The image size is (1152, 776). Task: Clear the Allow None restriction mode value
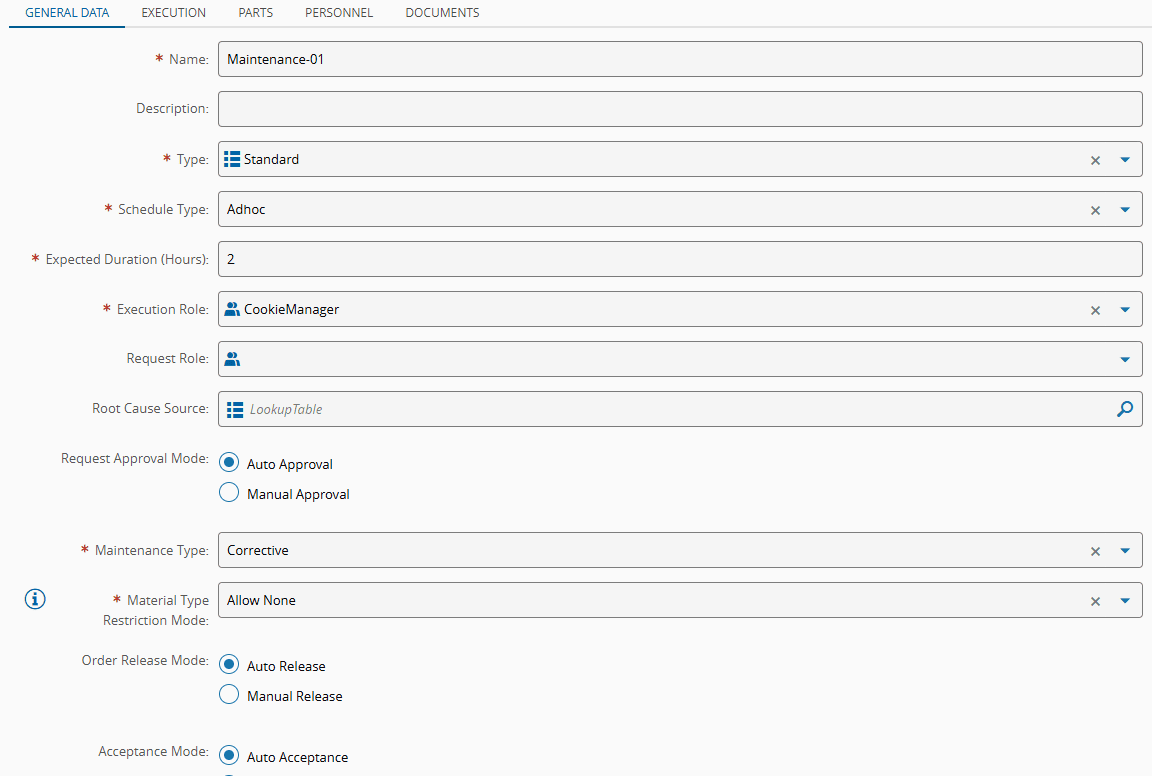(1095, 601)
